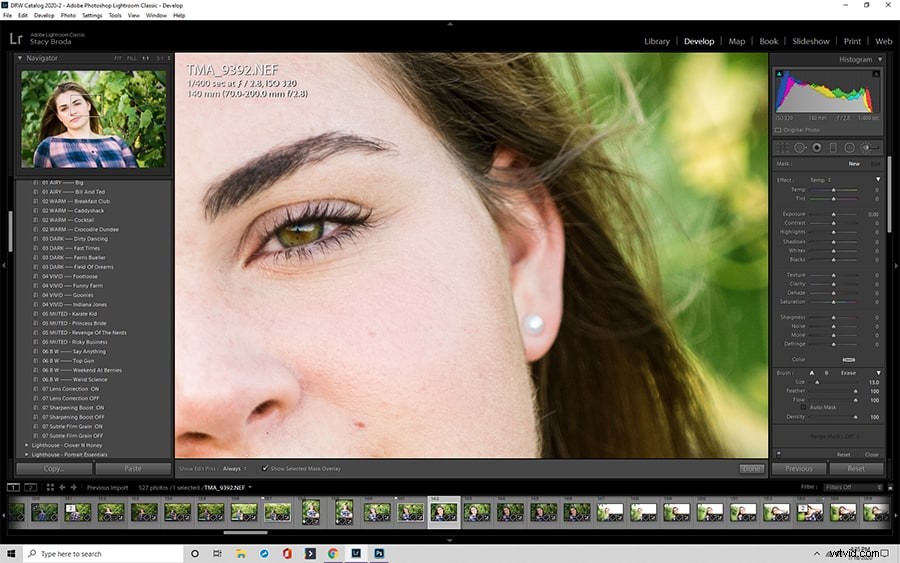Viewport: 900px width, 563px height.
Task: Select the Graduated Filter tool icon
Action: [833, 148]
